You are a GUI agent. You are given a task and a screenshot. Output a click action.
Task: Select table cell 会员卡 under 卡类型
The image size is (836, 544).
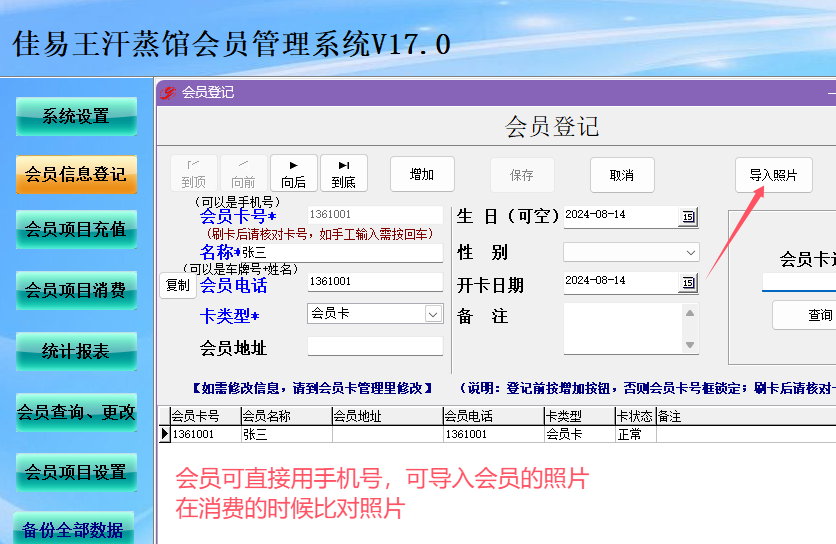[580, 434]
